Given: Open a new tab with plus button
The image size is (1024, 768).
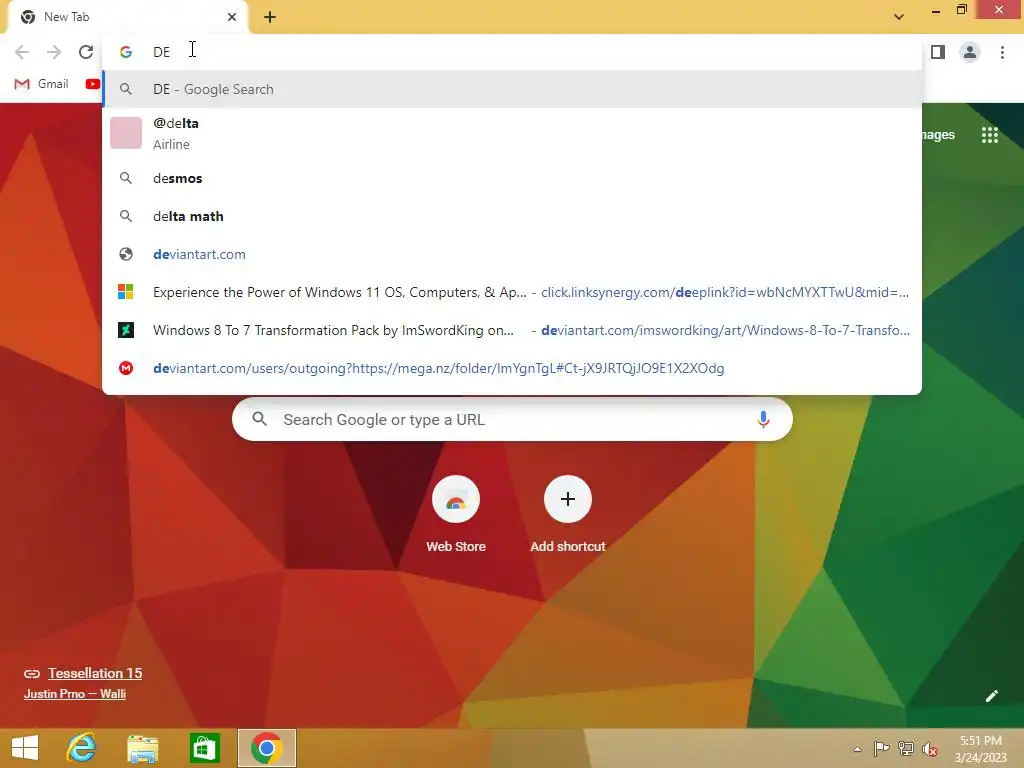Looking at the screenshot, I should tap(270, 17).
